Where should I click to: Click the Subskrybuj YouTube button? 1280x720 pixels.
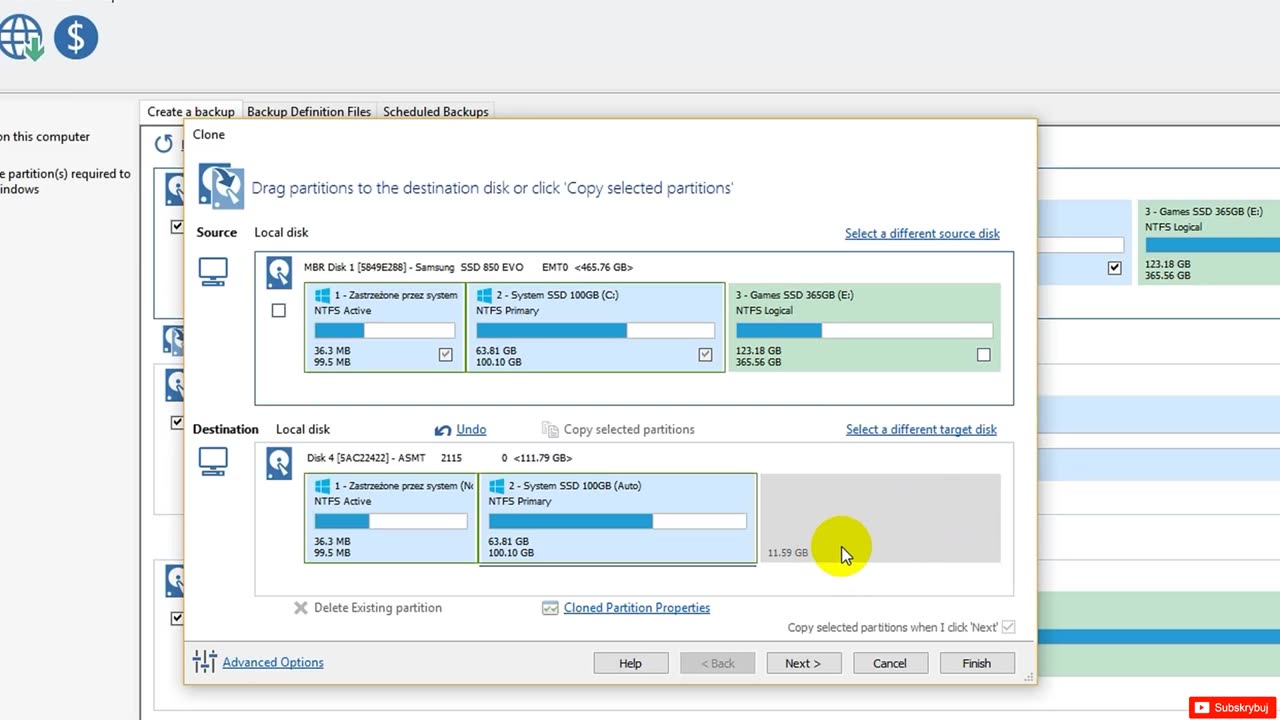click(1231, 708)
